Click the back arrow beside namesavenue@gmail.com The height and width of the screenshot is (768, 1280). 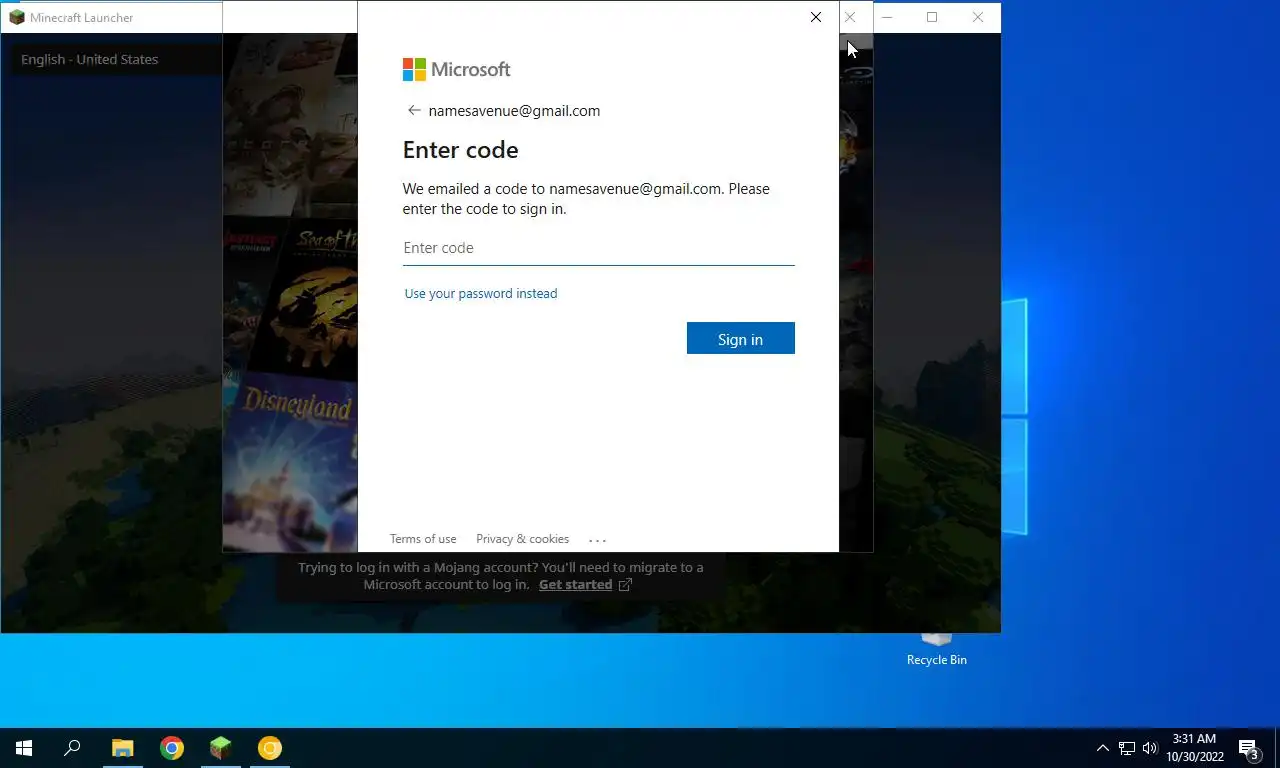[x=414, y=111]
